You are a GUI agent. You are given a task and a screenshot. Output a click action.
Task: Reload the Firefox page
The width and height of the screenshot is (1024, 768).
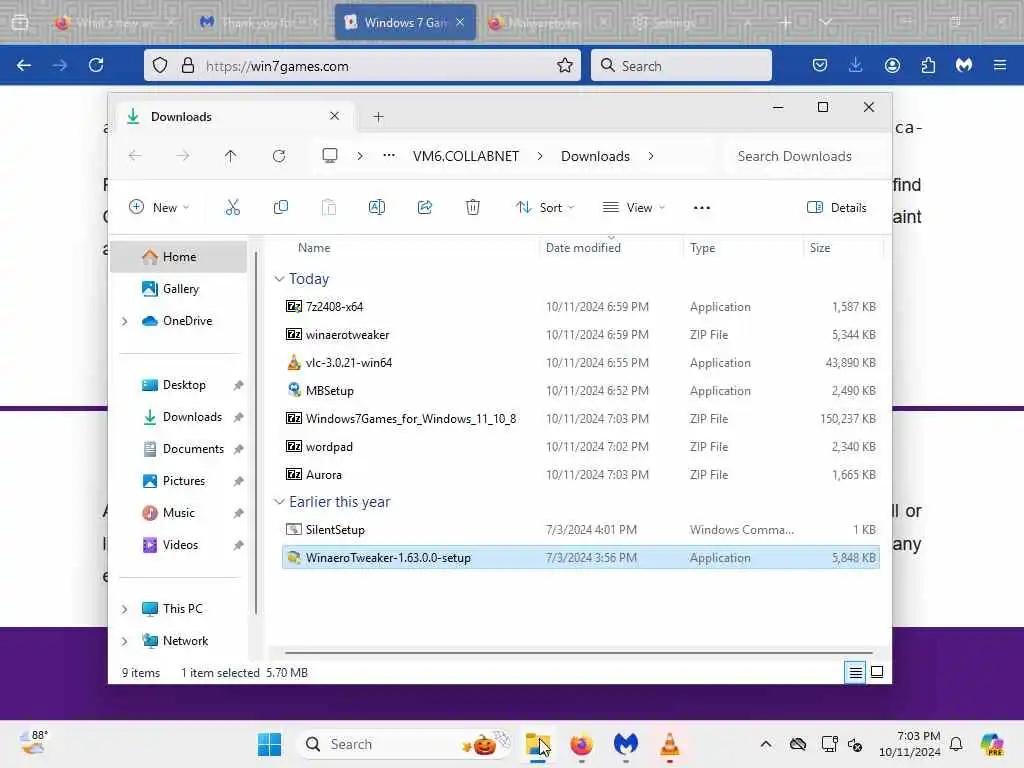coord(96,65)
